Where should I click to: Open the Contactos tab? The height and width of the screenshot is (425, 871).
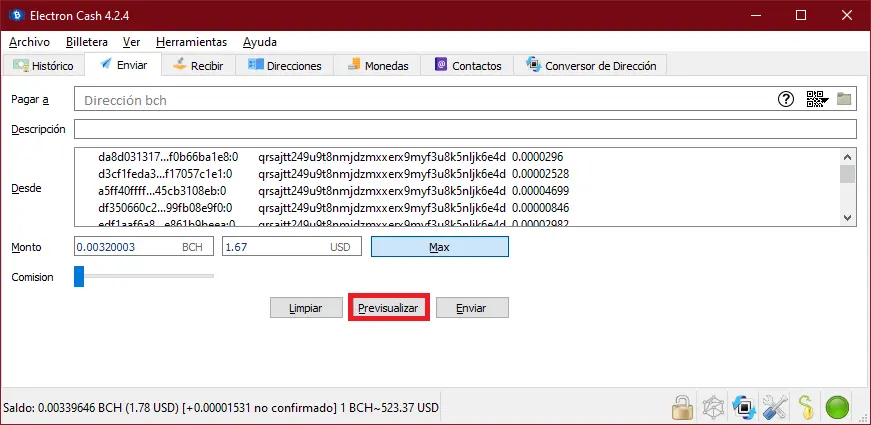click(x=468, y=66)
